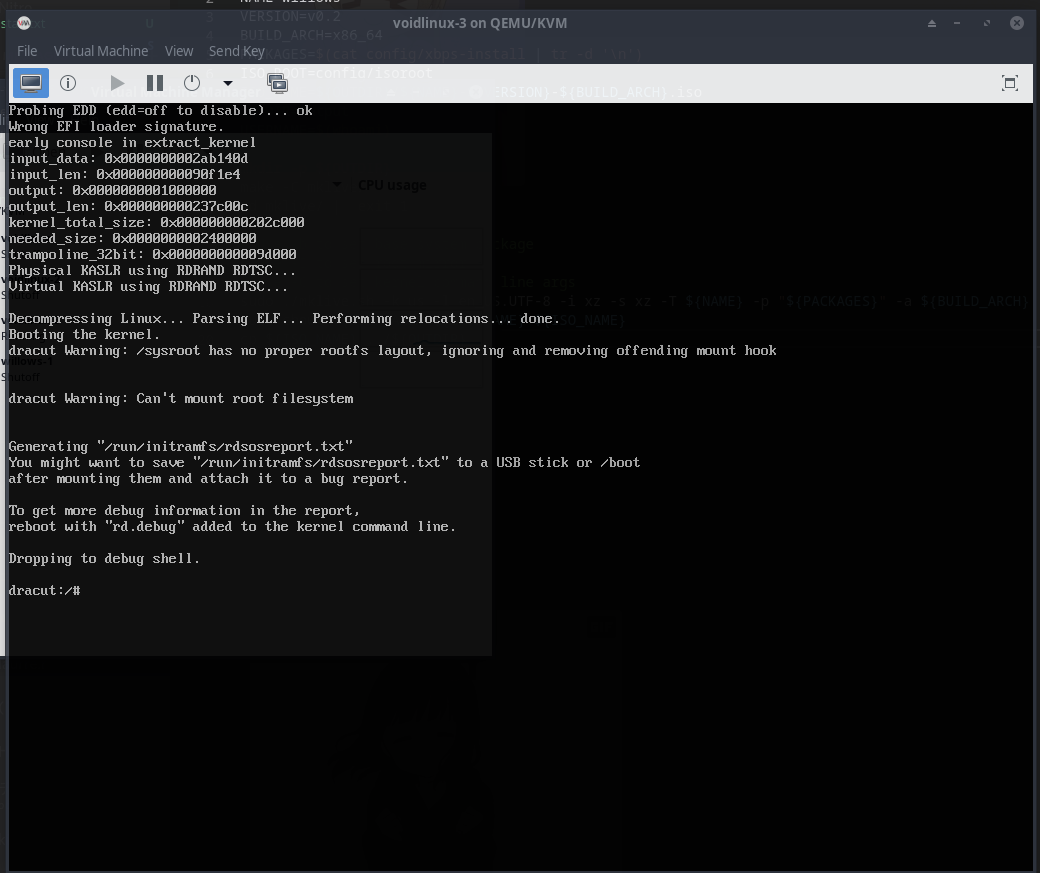
Task: Open the Virtual Machine Manager dual-monitor icon
Action: (x=278, y=83)
